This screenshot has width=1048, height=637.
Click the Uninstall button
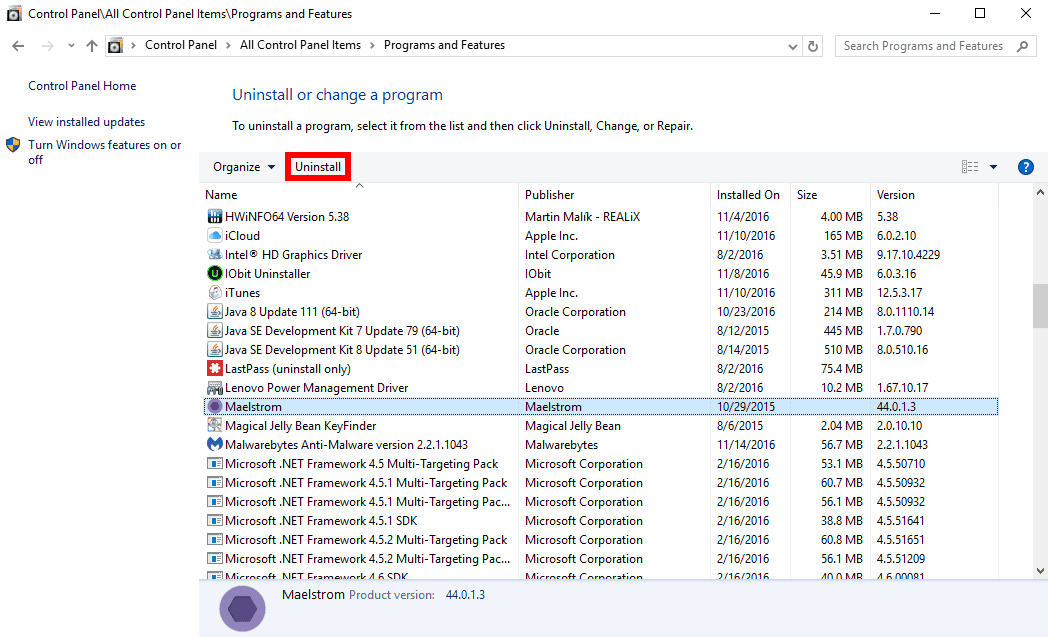pyautogui.click(x=318, y=167)
